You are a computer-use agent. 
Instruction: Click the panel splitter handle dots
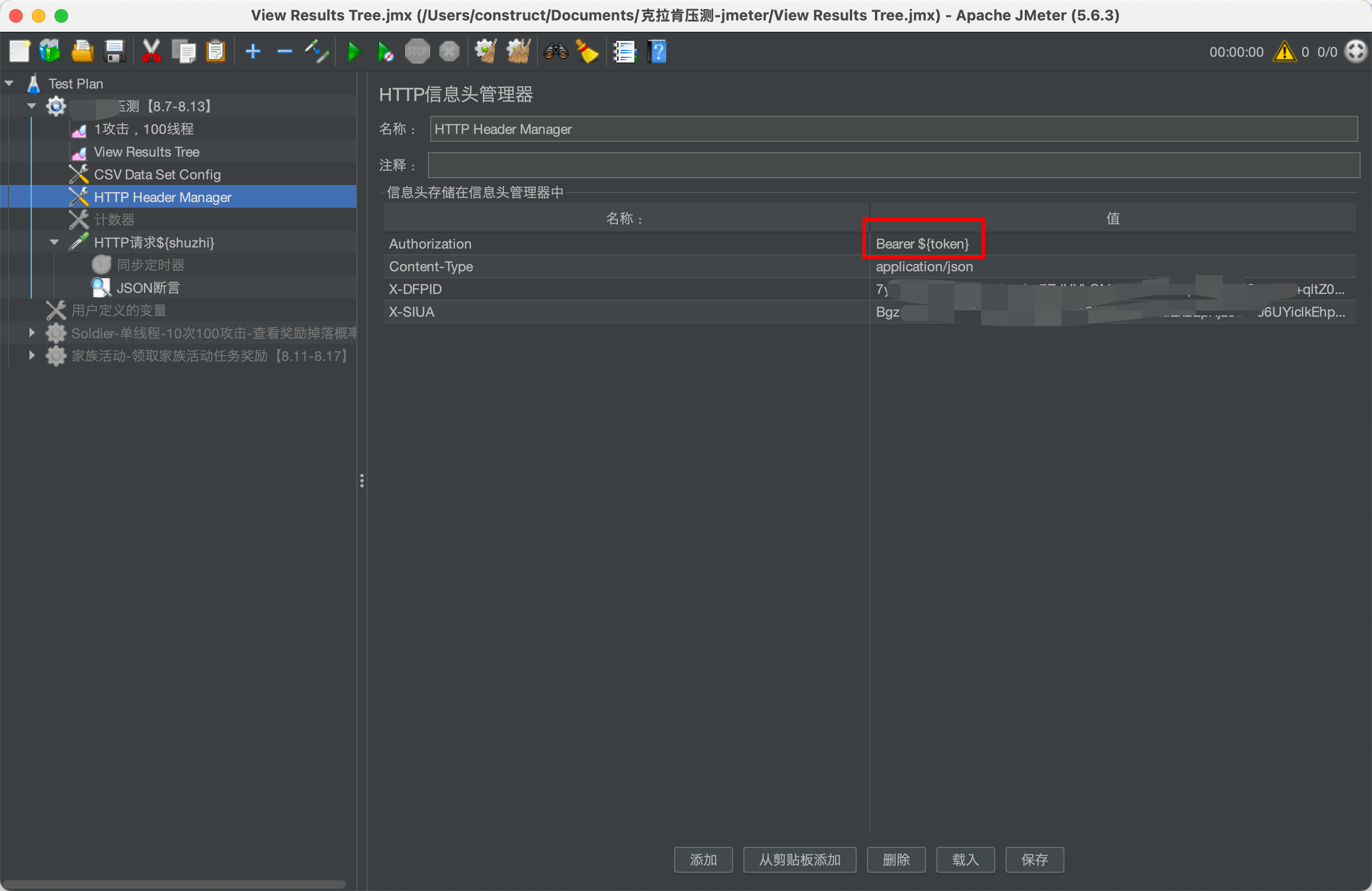pyautogui.click(x=362, y=481)
